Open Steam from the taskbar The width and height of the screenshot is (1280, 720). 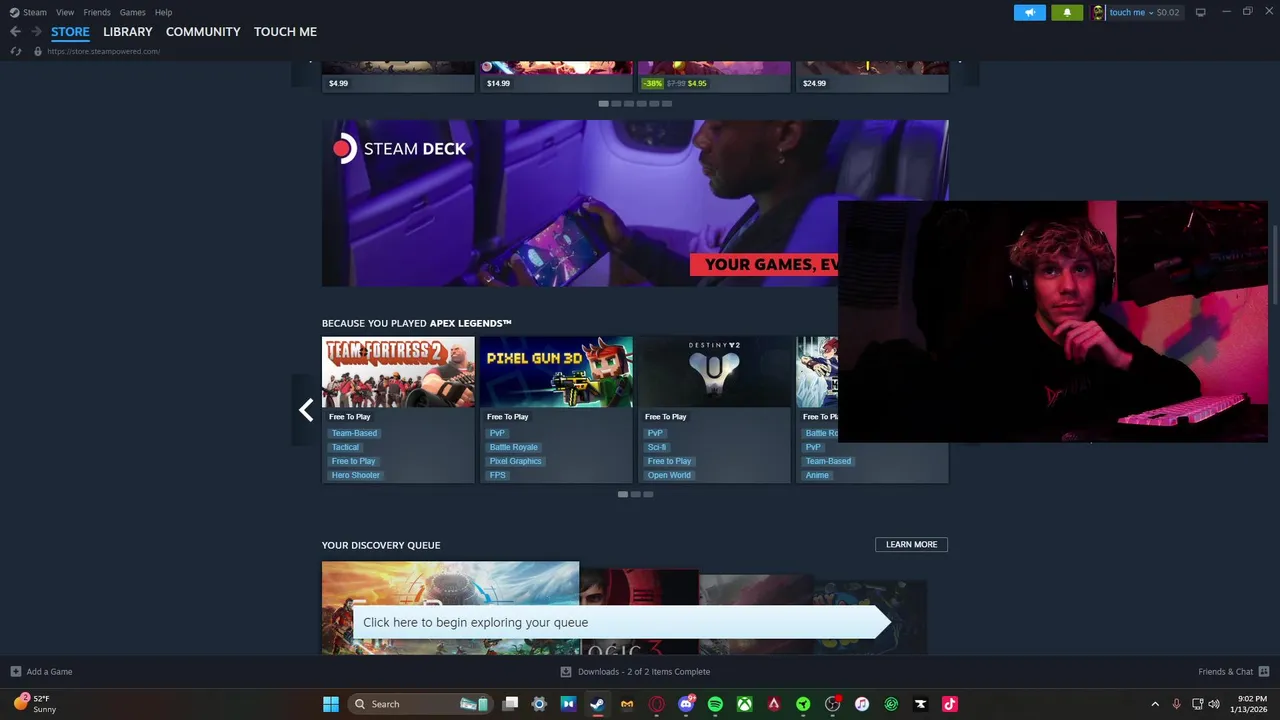click(x=597, y=704)
